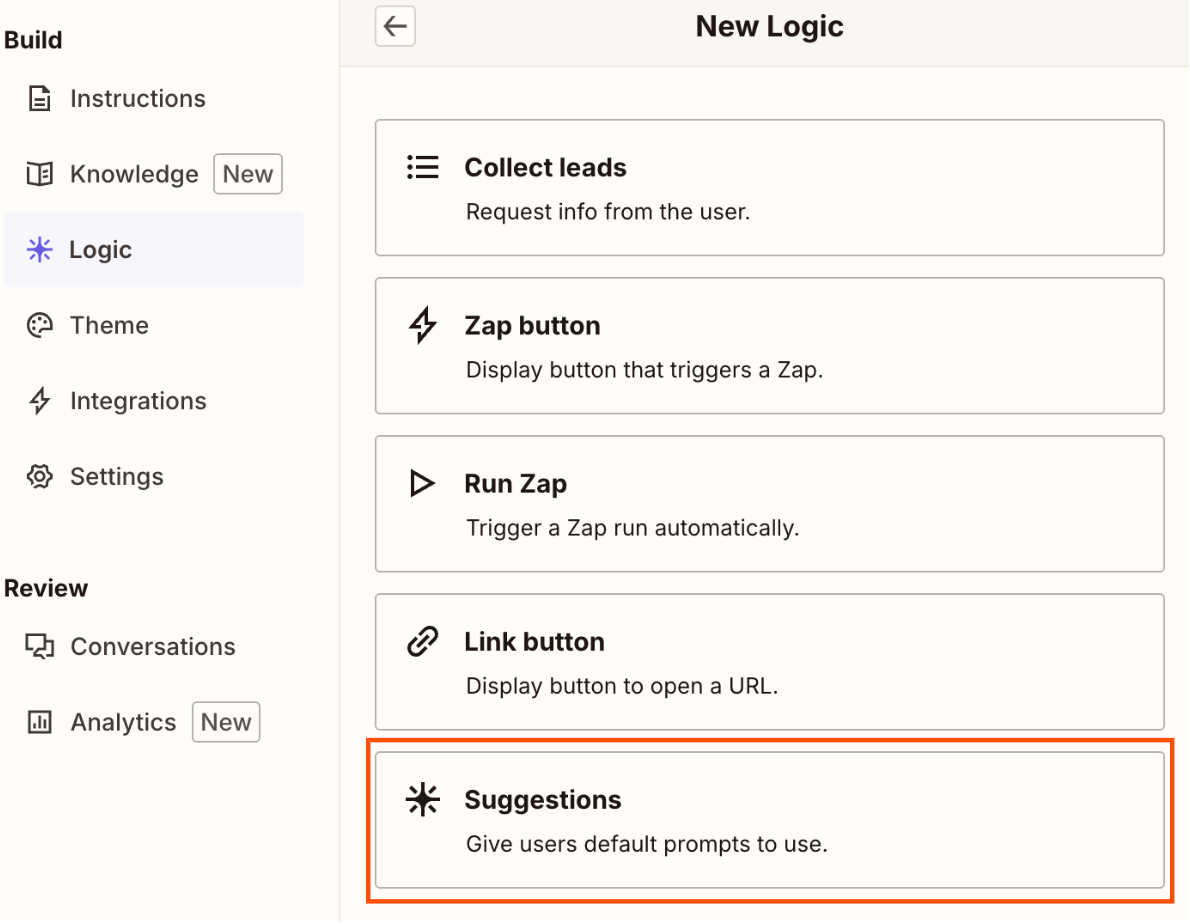
Task: Click the Analytics chart icon
Action: pos(39,723)
